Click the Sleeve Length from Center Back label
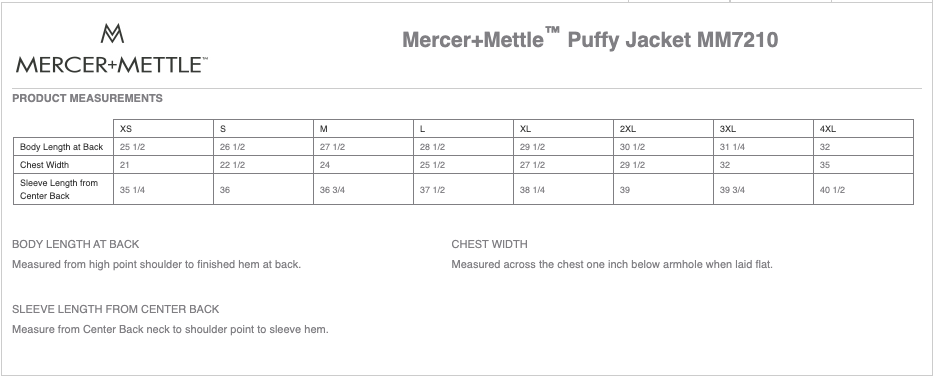The width and height of the screenshot is (933, 377). [59, 189]
